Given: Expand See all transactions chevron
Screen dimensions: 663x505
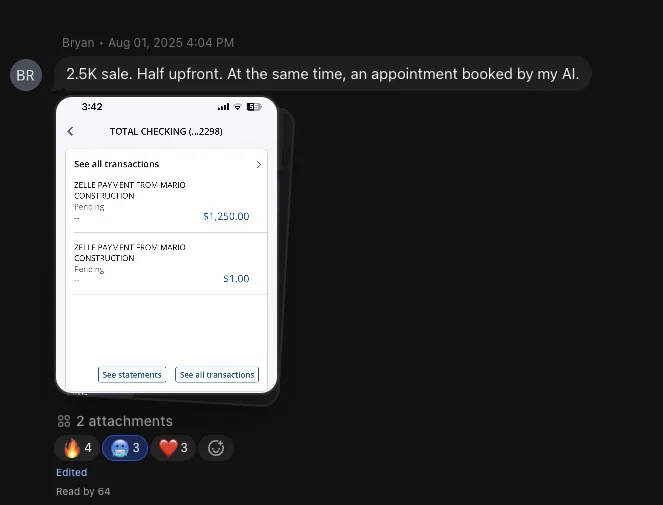Looking at the screenshot, I should point(259,165).
